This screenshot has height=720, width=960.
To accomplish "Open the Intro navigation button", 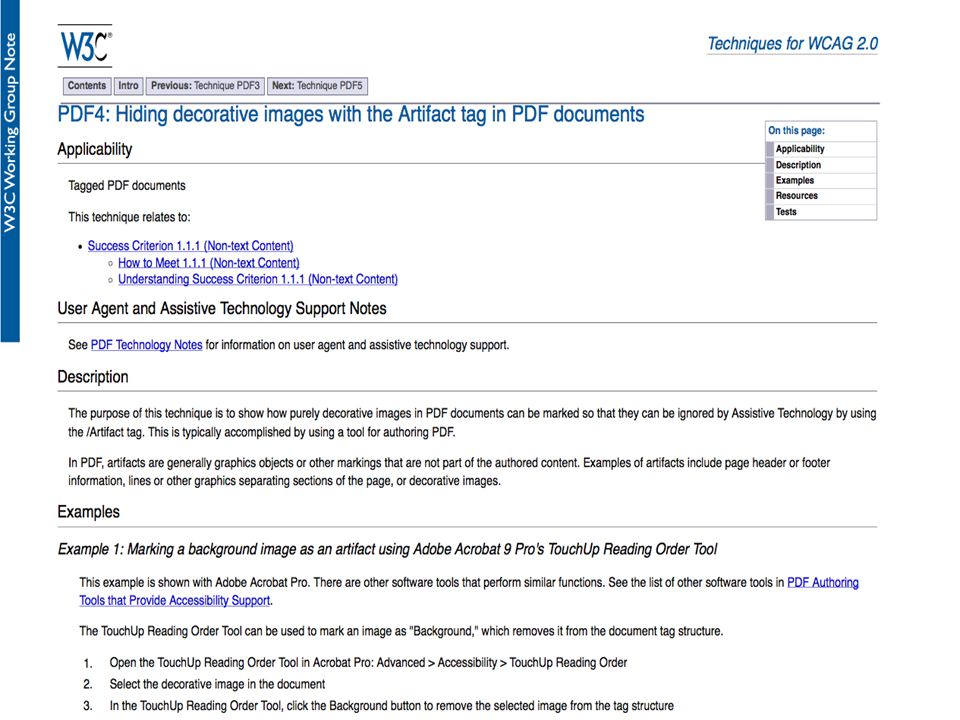I will click(128, 86).
